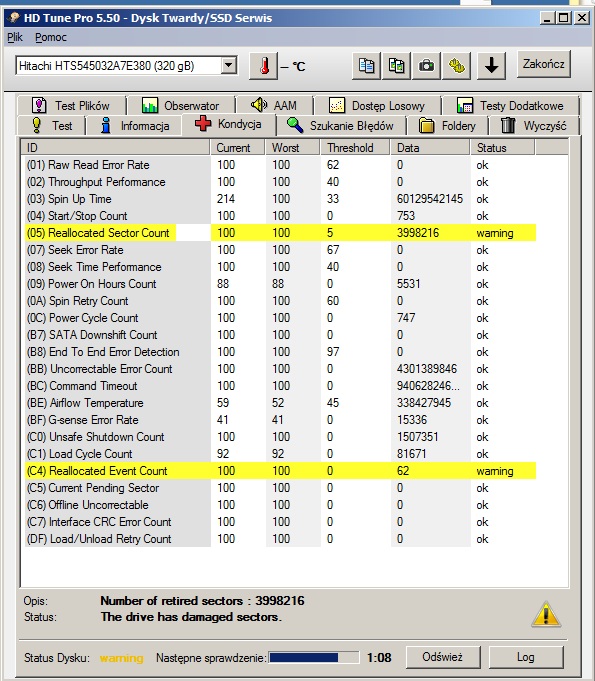Image resolution: width=595 pixels, height=681 pixels.
Task: Open the Plik menu
Action: (x=15, y=37)
